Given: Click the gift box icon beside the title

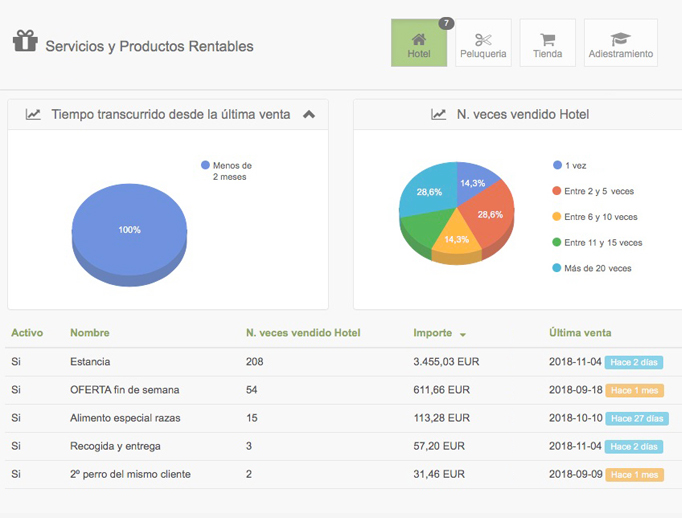Looking at the screenshot, I should [25, 42].
